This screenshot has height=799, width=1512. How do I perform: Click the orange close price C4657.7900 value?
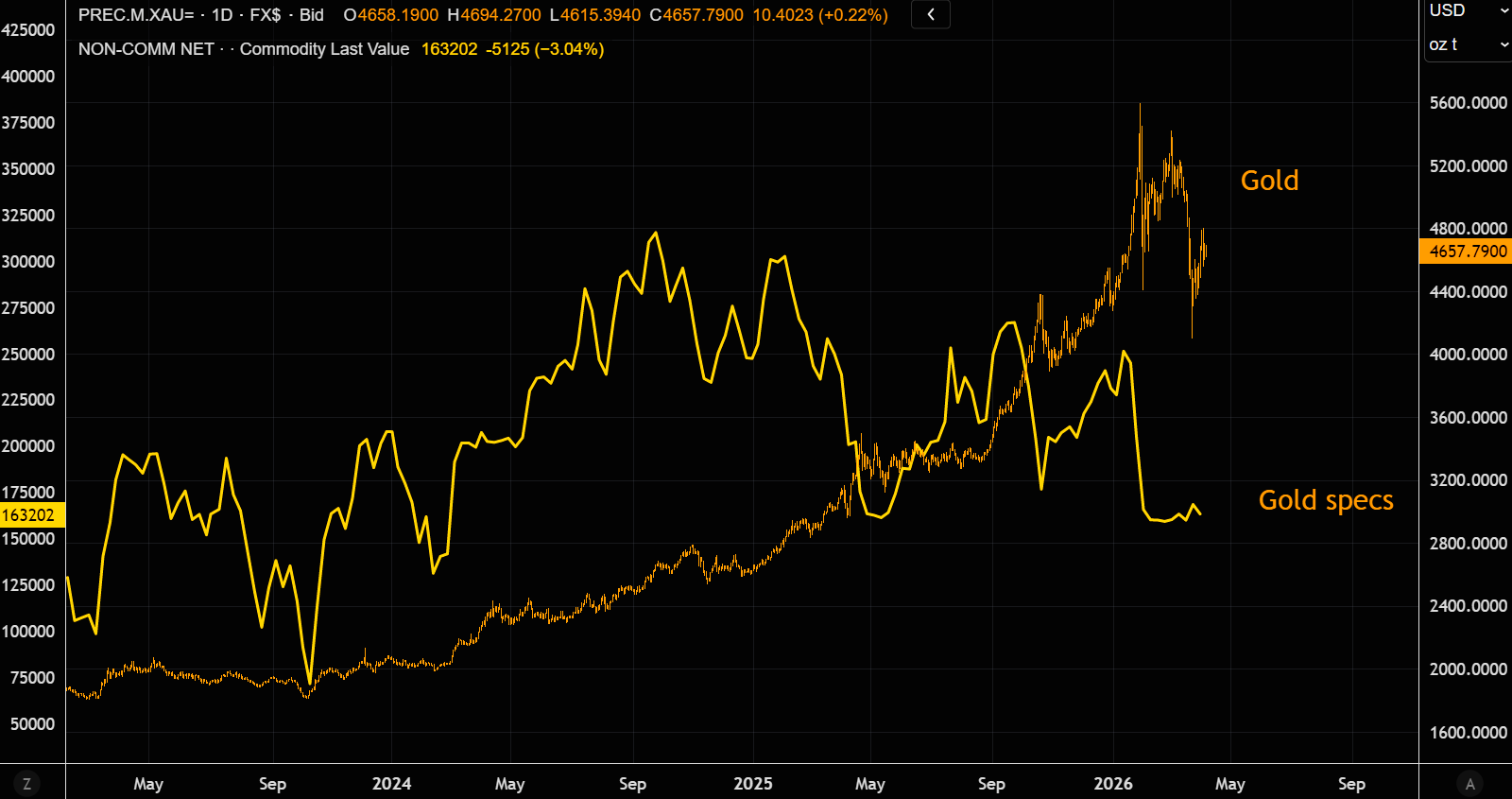coord(696,15)
